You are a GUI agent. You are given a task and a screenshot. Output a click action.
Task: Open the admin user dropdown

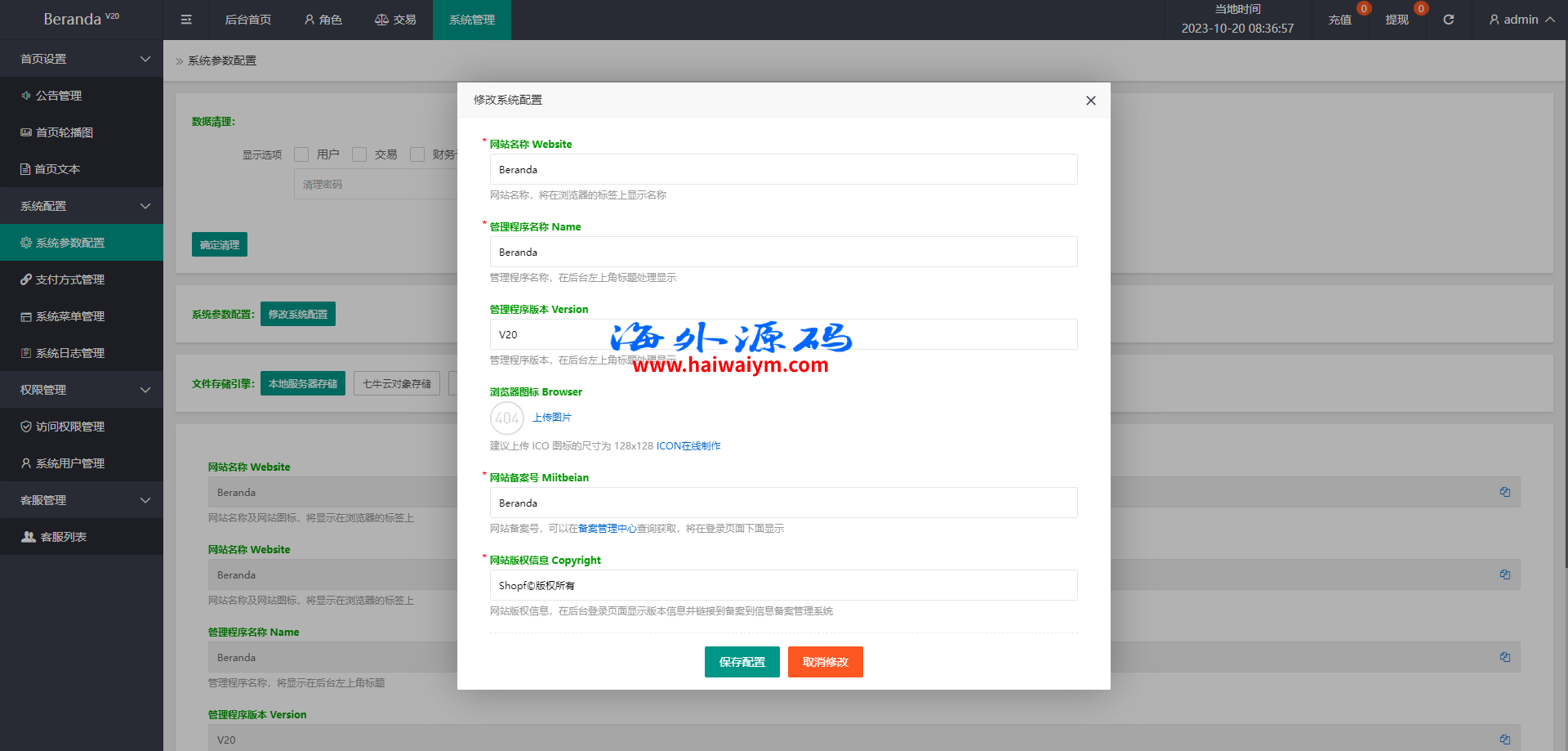(x=1521, y=20)
